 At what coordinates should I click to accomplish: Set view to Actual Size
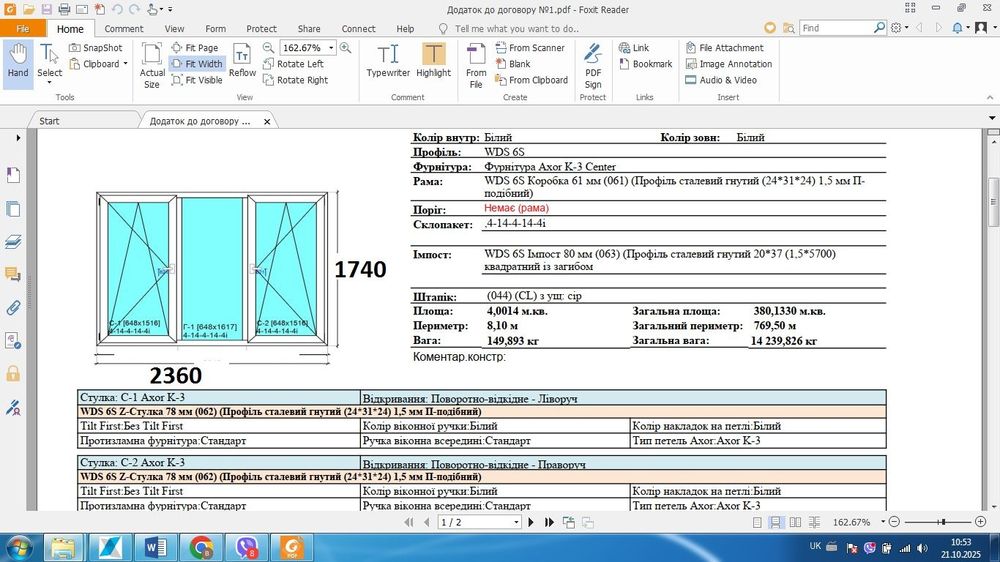(x=152, y=65)
